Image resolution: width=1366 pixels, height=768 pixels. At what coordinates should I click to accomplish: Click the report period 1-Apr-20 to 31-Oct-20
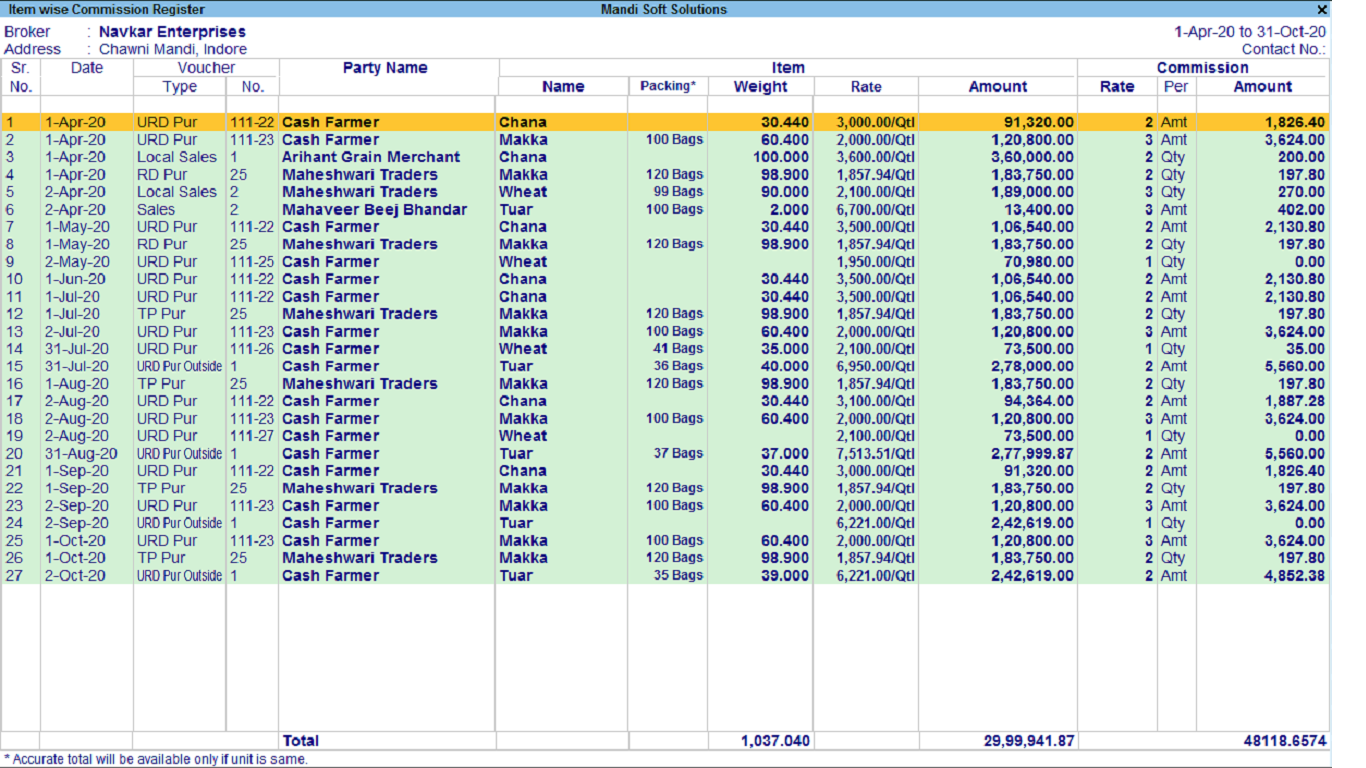point(1249,32)
